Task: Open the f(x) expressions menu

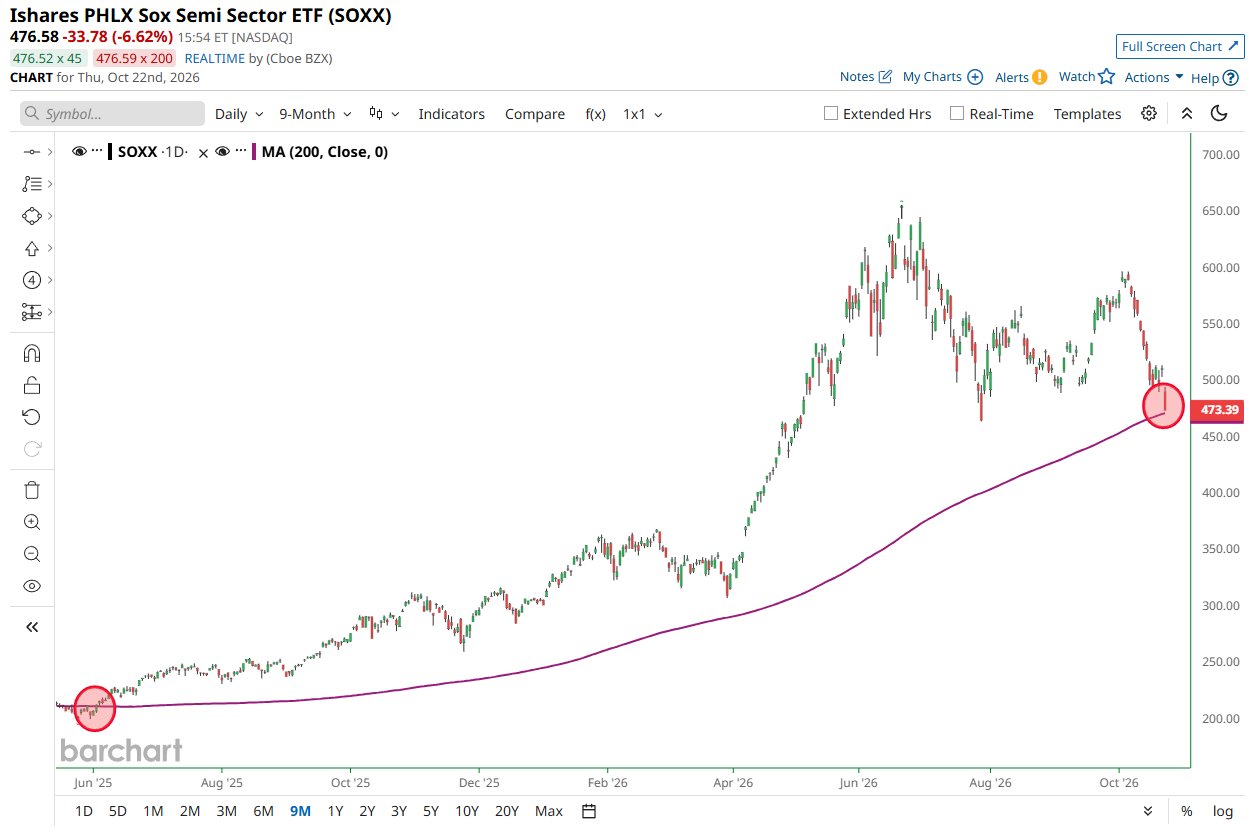Action: click(595, 114)
